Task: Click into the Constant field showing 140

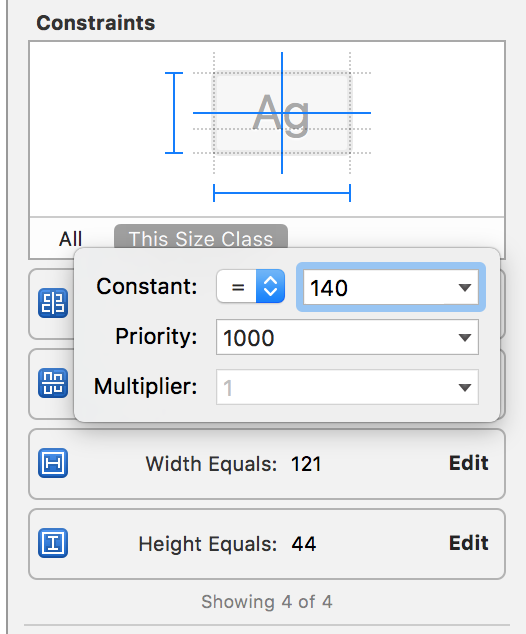Action: (391, 287)
